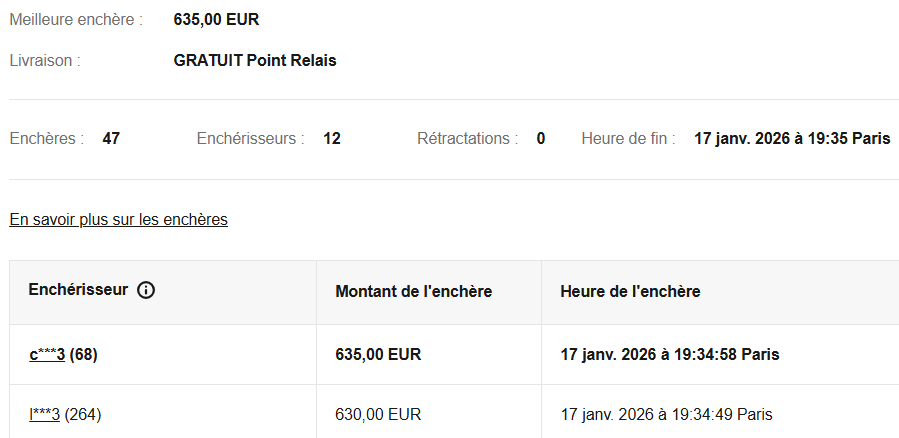Click the 635,00 EUR amount in table row
The image size is (899, 438).
[378, 354]
